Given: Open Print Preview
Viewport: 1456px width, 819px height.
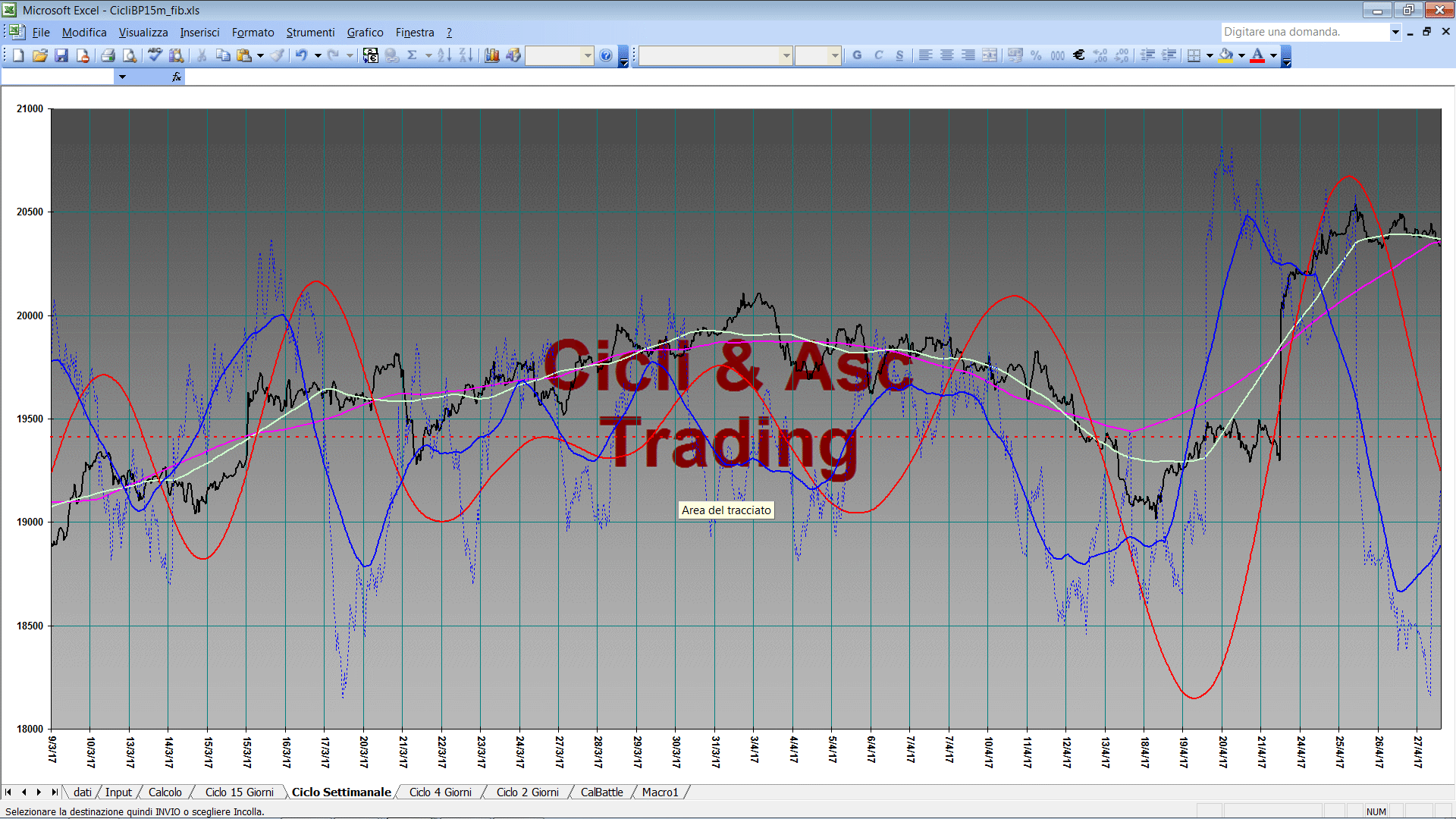Looking at the screenshot, I should click(130, 55).
